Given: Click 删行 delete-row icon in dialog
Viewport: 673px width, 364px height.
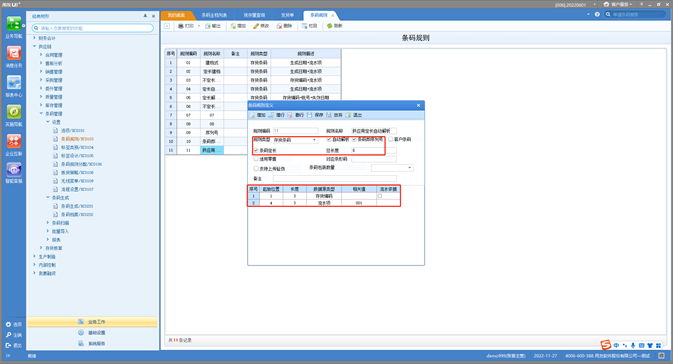Looking at the screenshot, I should click(291, 115).
